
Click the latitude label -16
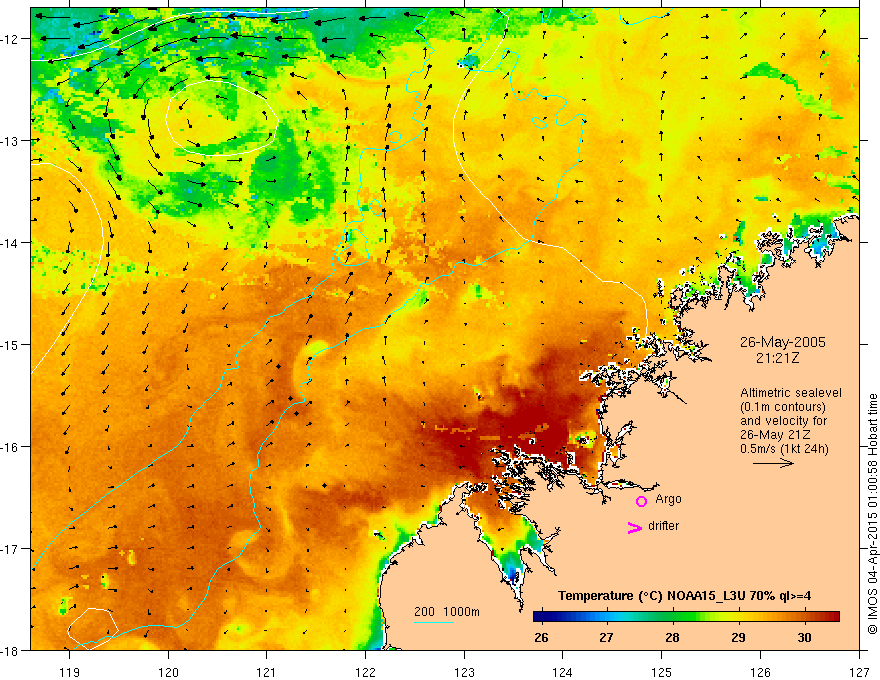pyautogui.click(x=11, y=447)
